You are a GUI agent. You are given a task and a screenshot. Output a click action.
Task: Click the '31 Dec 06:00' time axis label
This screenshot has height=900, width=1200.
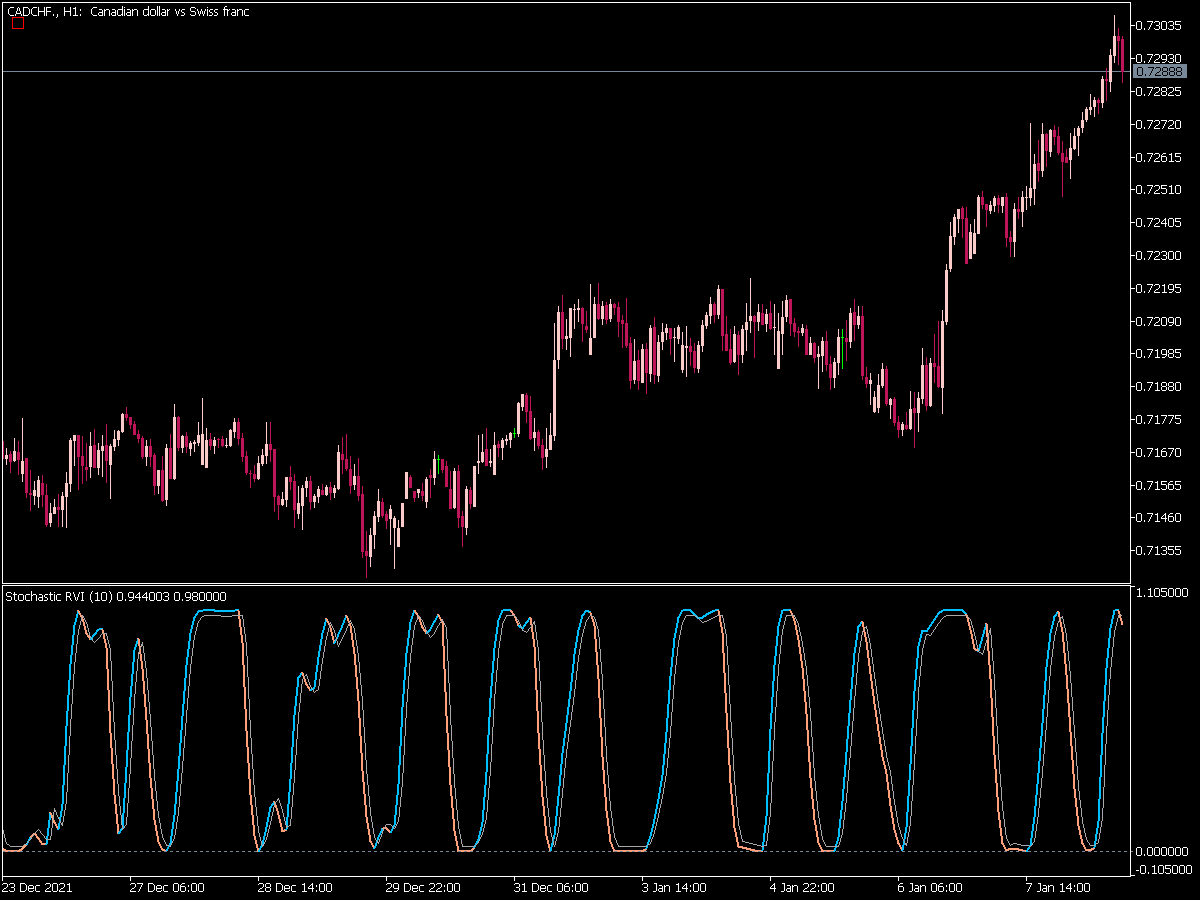tap(551, 887)
